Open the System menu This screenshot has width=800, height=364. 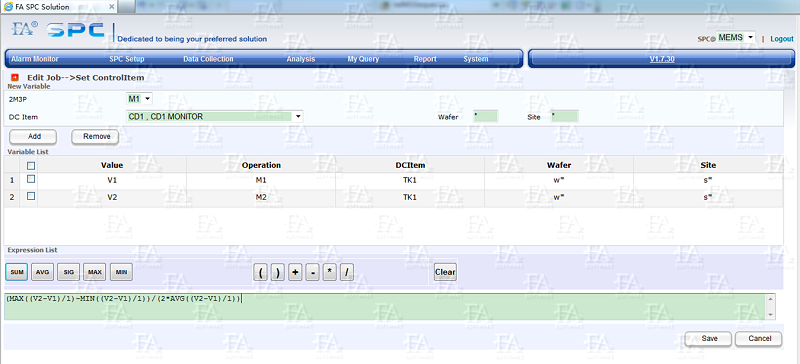[x=476, y=59]
